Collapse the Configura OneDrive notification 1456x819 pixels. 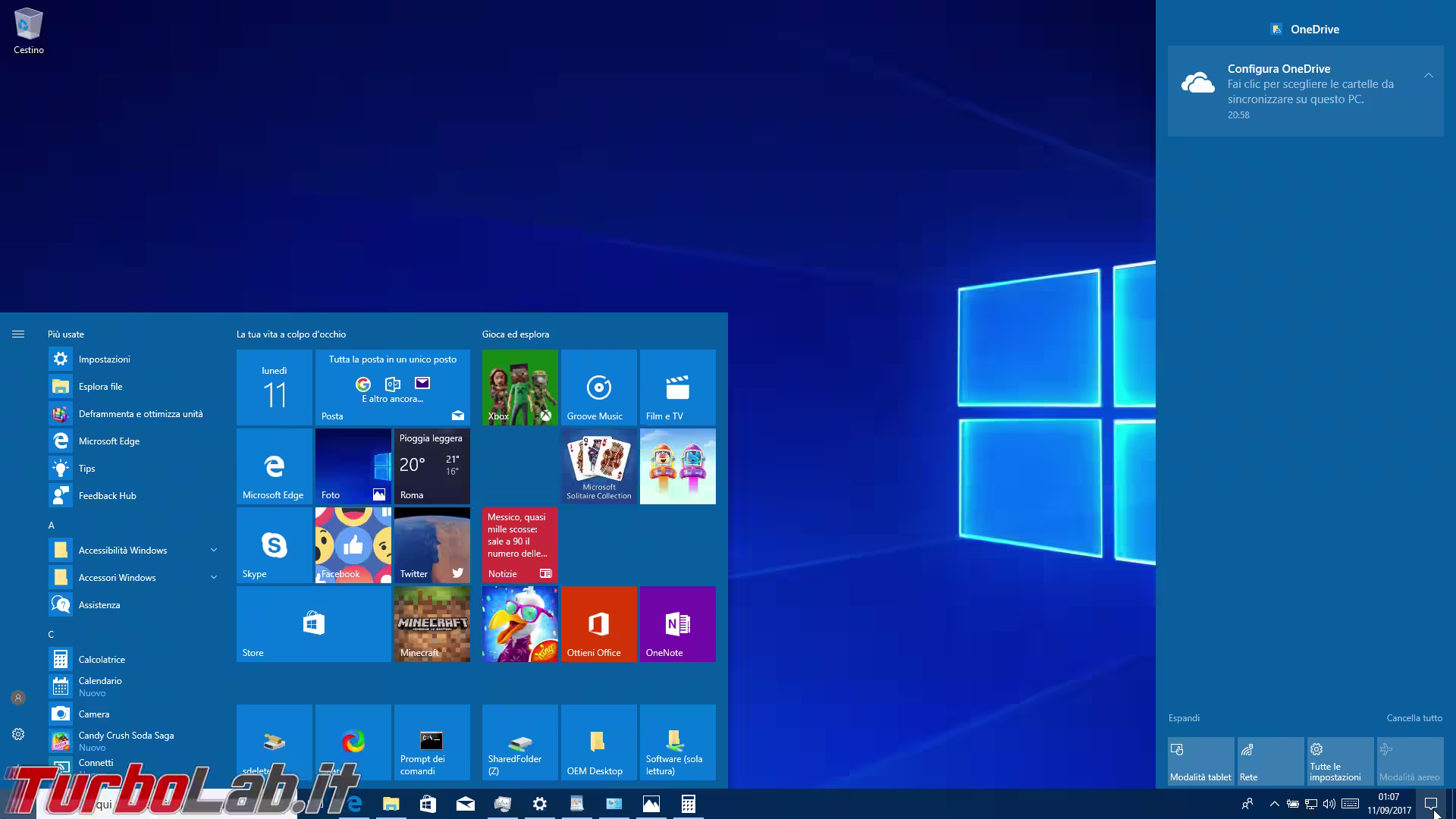click(1428, 75)
